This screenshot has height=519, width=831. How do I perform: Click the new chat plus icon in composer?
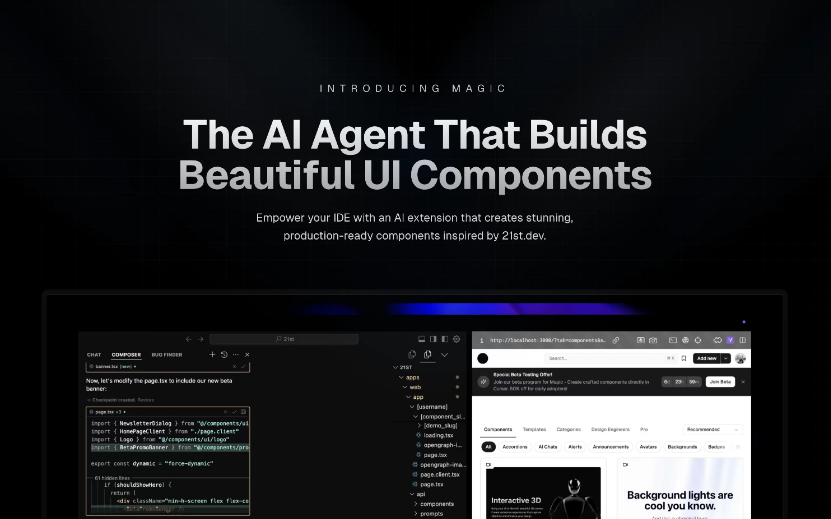(212, 354)
